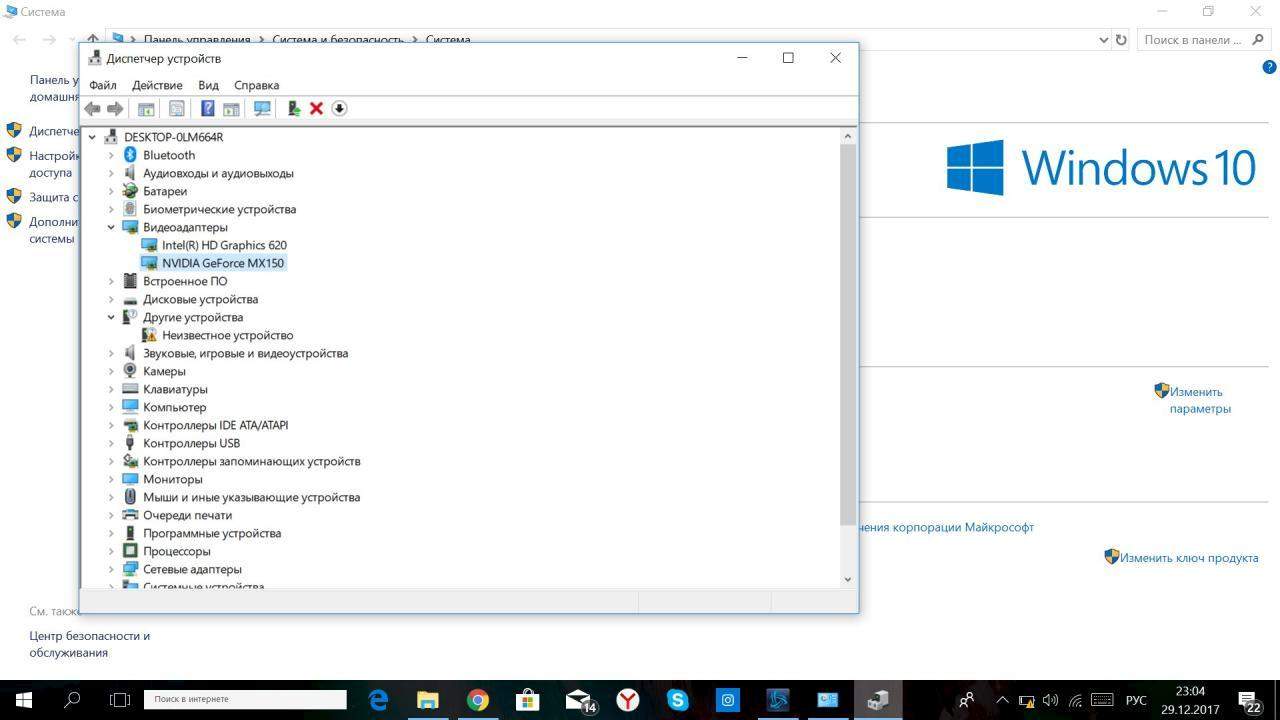Viewport: 1280px width, 720px height.
Task: Select Мыши и иные указывающие устройства
Action: (x=251, y=497)
